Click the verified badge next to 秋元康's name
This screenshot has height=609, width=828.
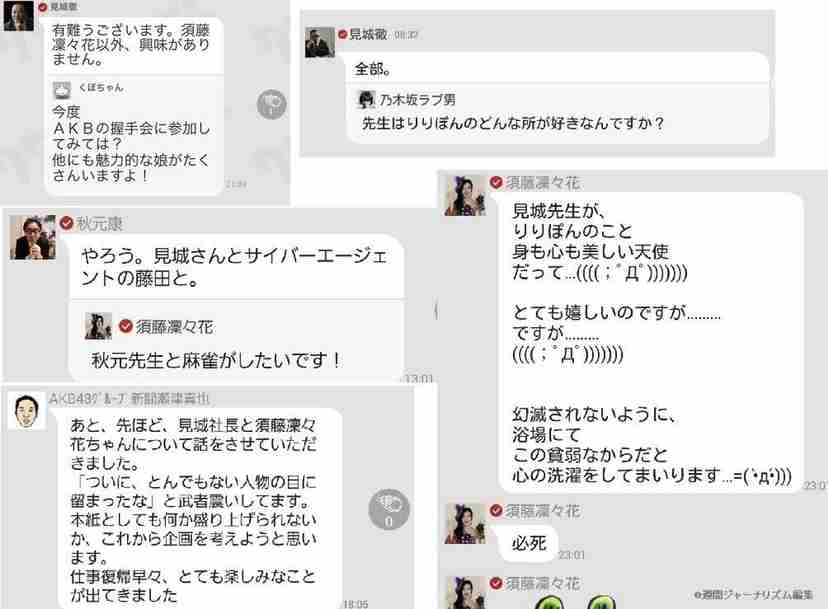pyautogui.click(x=67, y=223)
